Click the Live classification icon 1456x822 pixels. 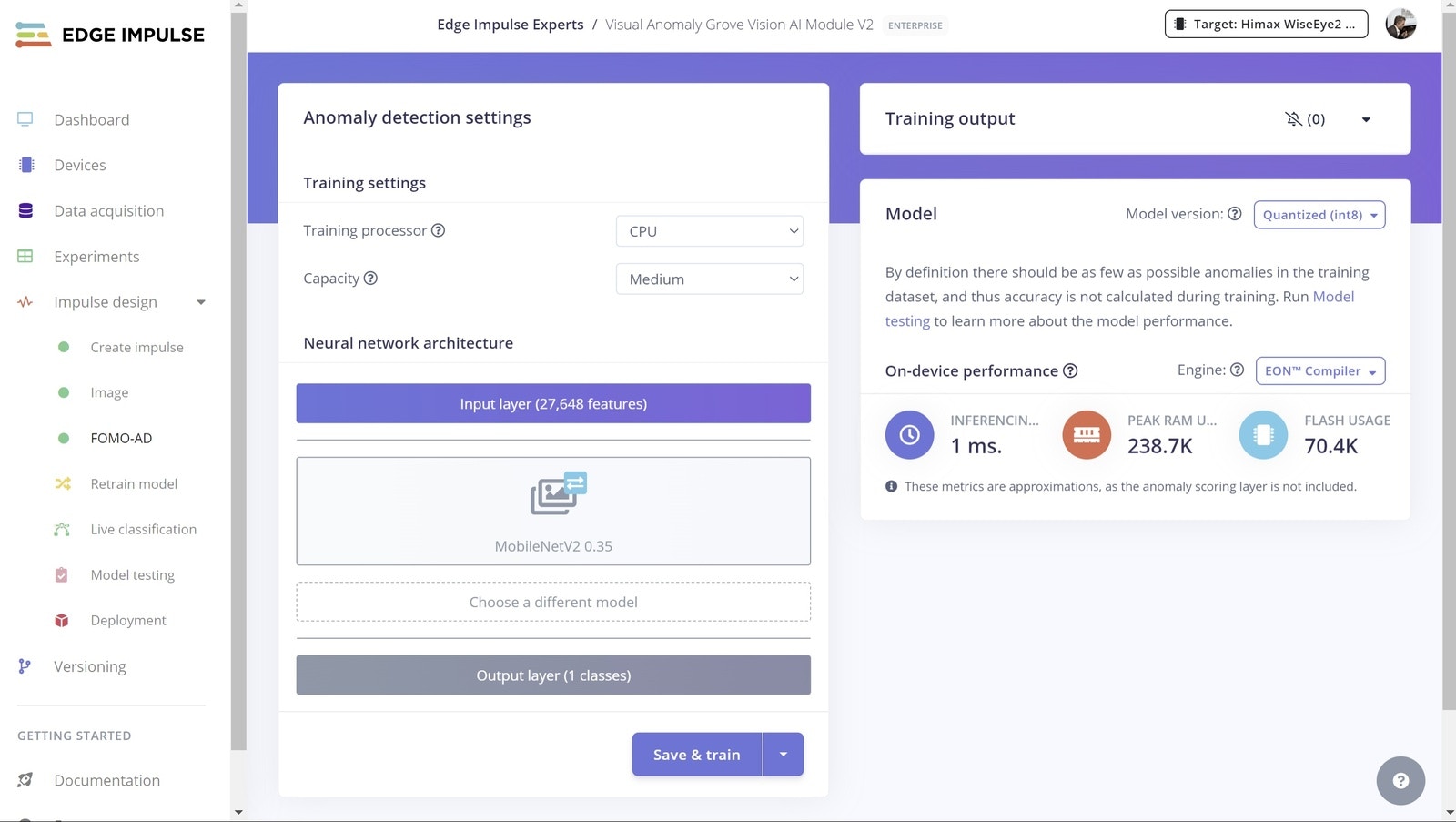tap(62, 529)
